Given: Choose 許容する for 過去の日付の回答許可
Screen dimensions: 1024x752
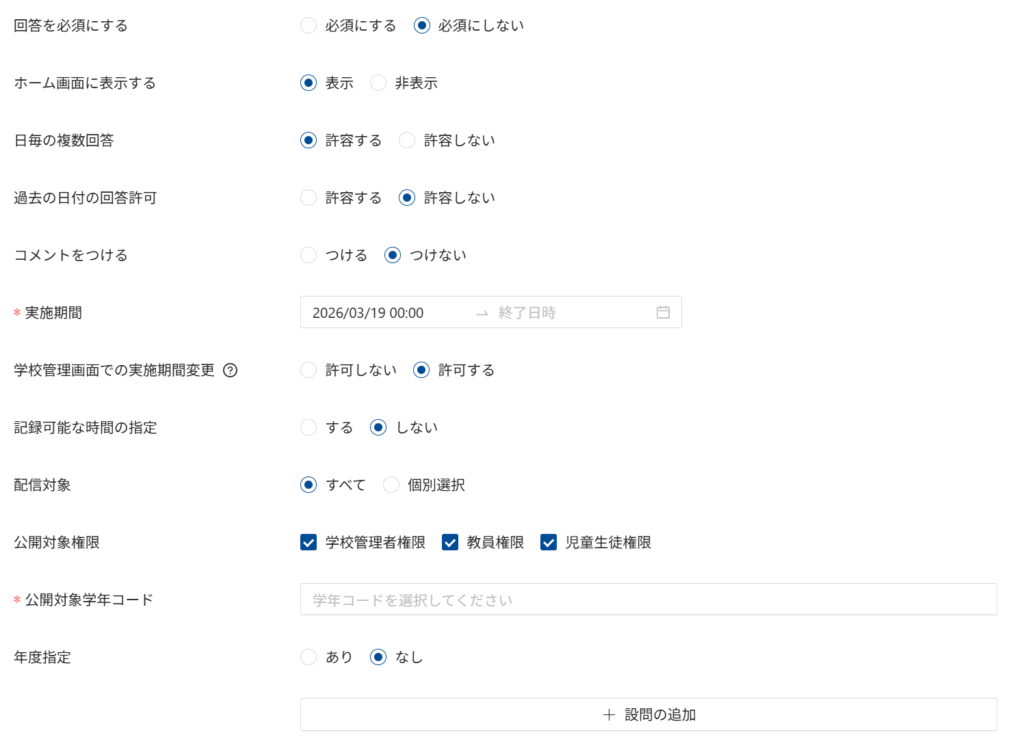Looking at the screenshot, I should coord(309,198).
